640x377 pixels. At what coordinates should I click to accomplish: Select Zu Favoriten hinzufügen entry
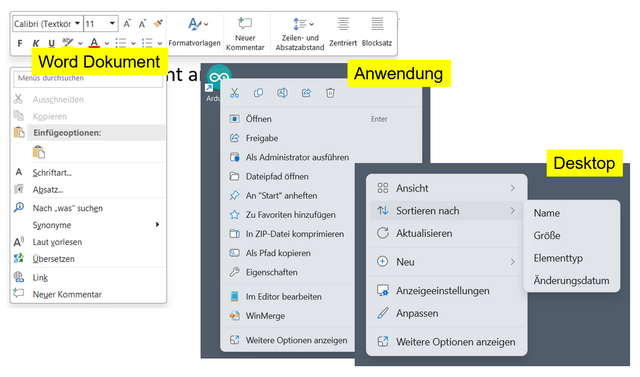pyautogui.click(x=290, y=215)
